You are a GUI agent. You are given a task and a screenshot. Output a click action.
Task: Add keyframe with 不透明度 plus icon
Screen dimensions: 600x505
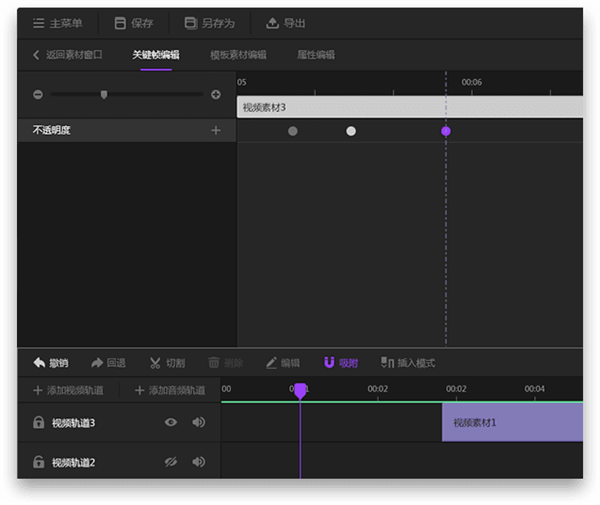[x=215, y=131]
